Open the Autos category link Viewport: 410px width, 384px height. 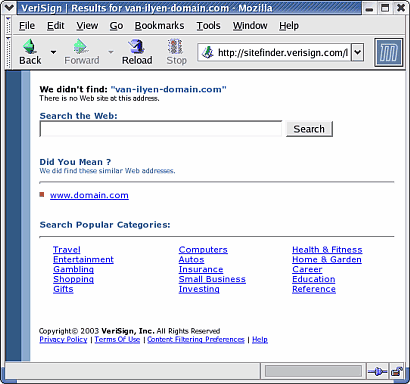(191, 259)
